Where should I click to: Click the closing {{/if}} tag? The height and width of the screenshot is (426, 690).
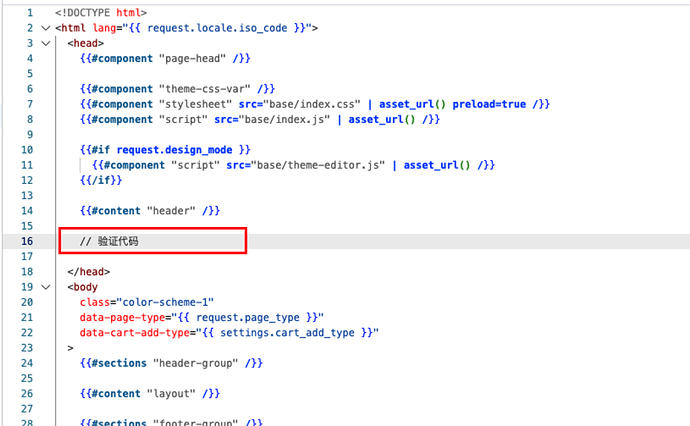pyautogui.click(x=101, y=180)
